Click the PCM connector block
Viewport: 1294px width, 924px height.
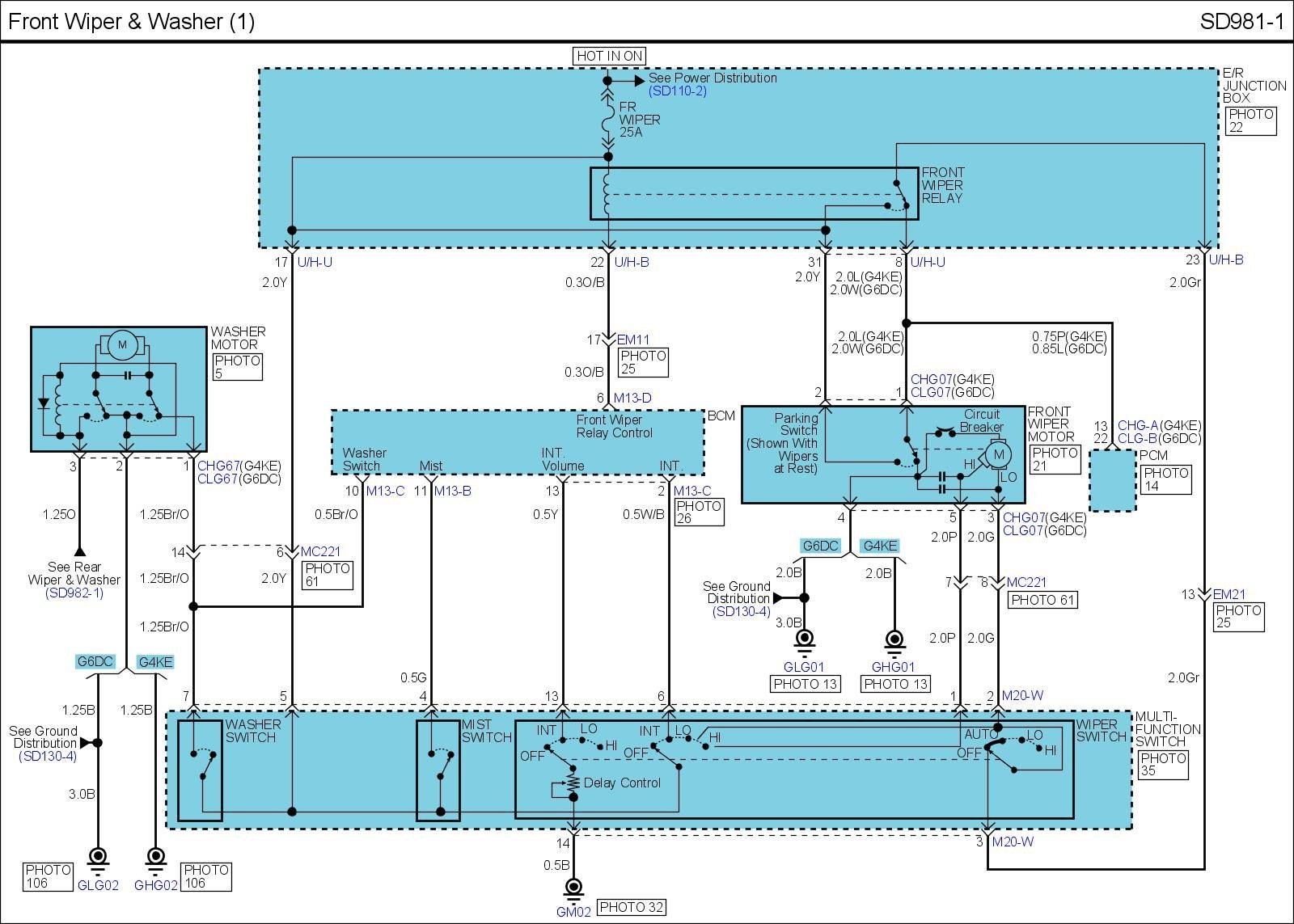click(x=1112, y=481)
